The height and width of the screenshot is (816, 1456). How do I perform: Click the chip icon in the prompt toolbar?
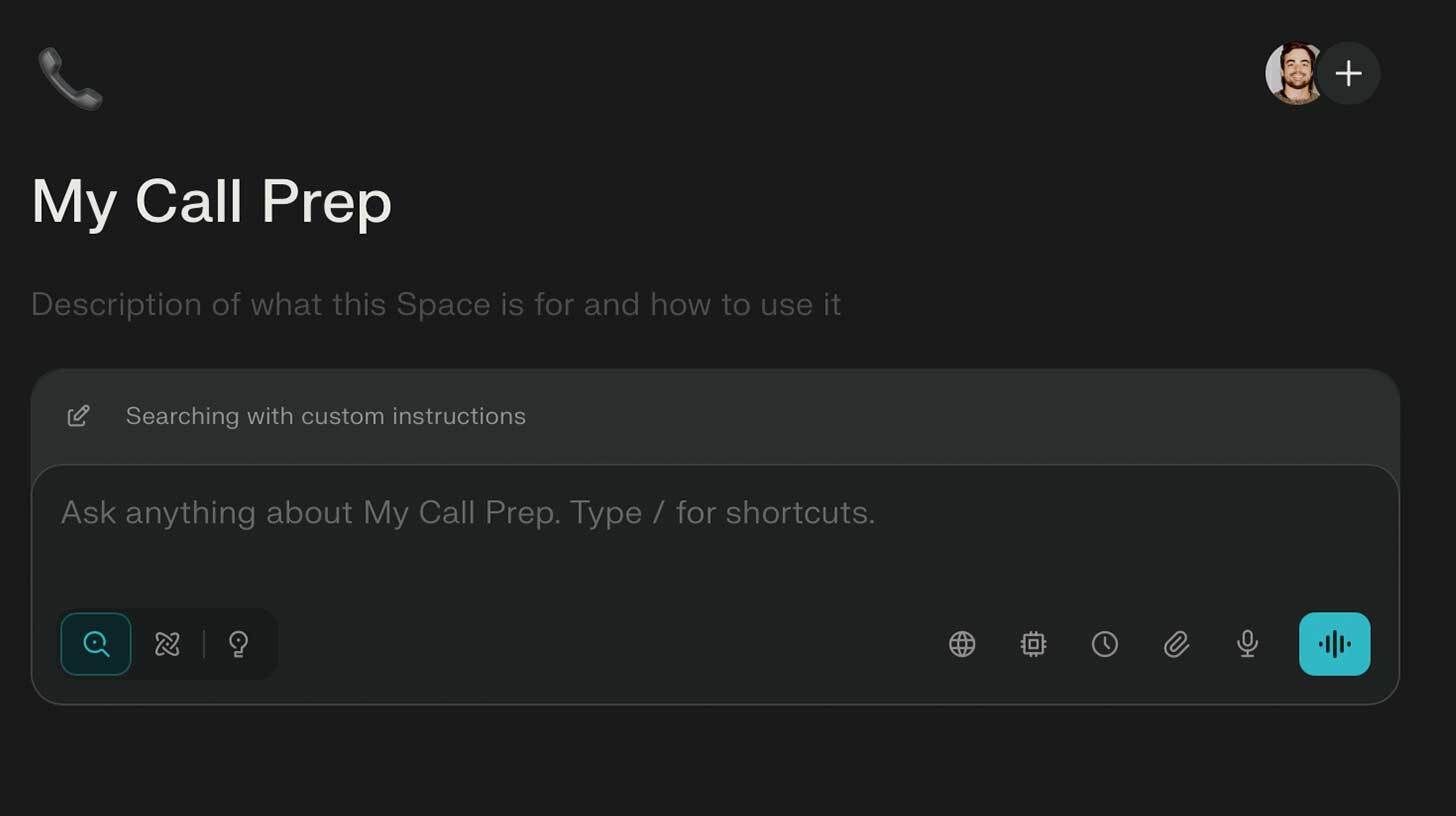[x=1033, y=644]
